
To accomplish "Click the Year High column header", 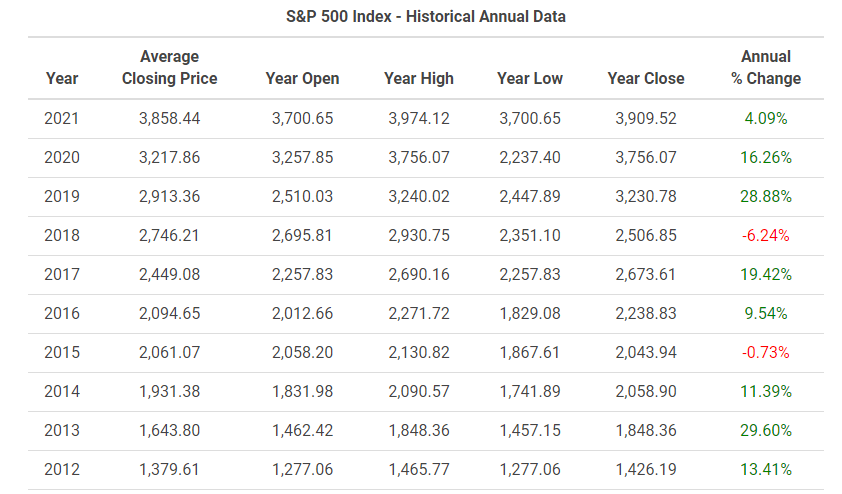I will (x=419, y=78).
